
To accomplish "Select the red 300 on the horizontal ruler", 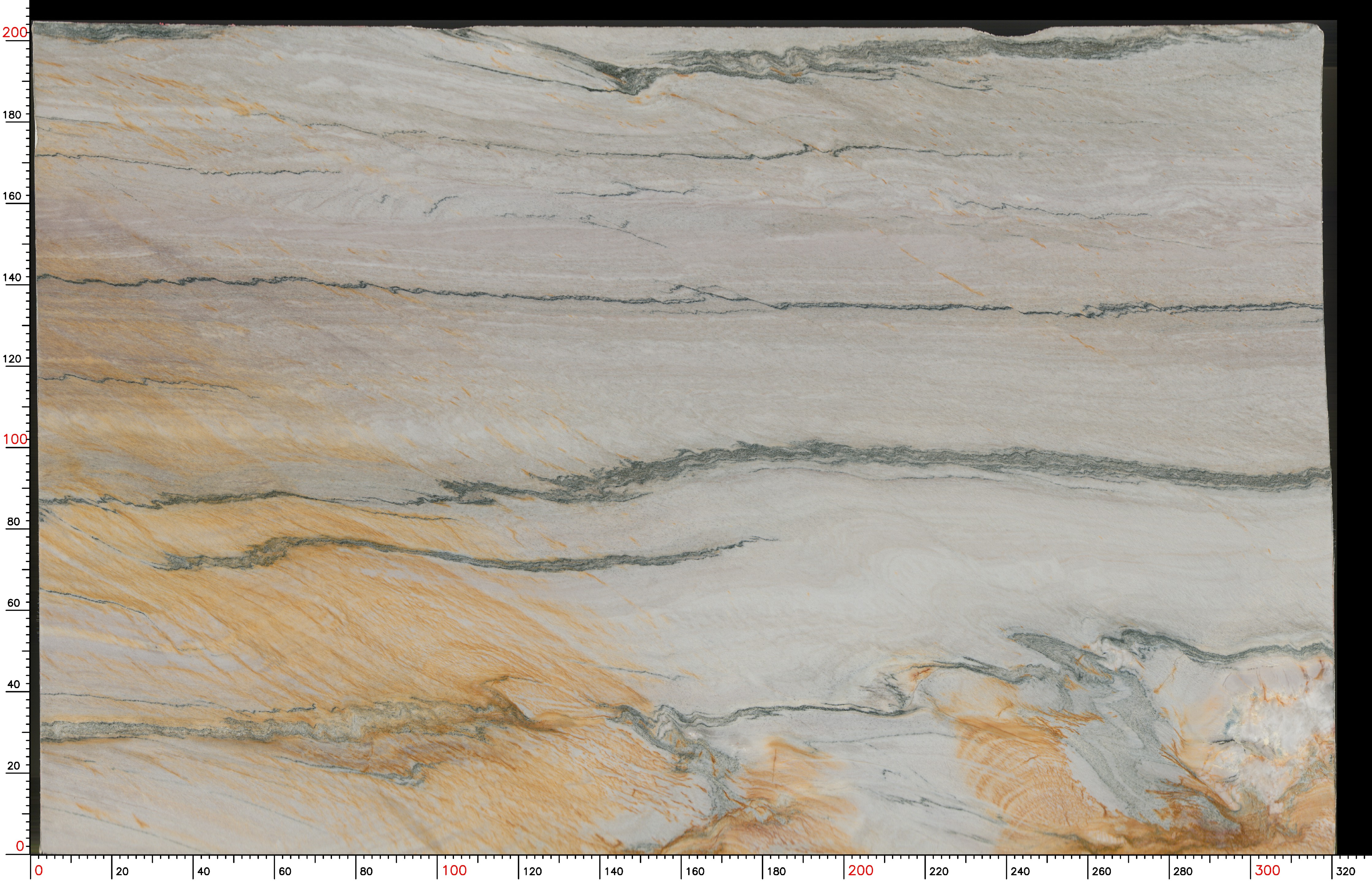I will 1267,870.
